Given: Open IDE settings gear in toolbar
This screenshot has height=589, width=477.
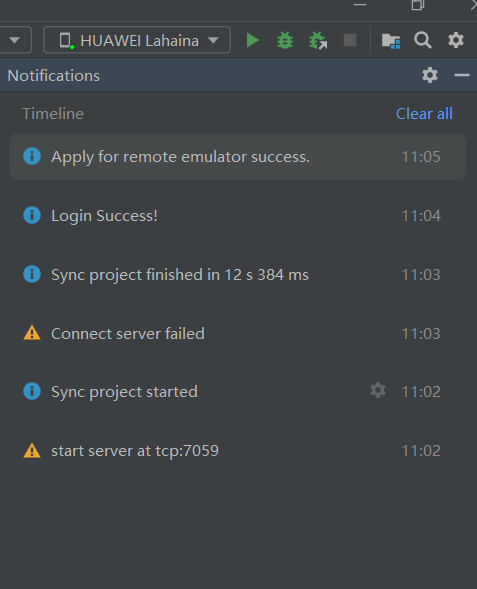Looking at the screenshot, I should pos(456,40).
